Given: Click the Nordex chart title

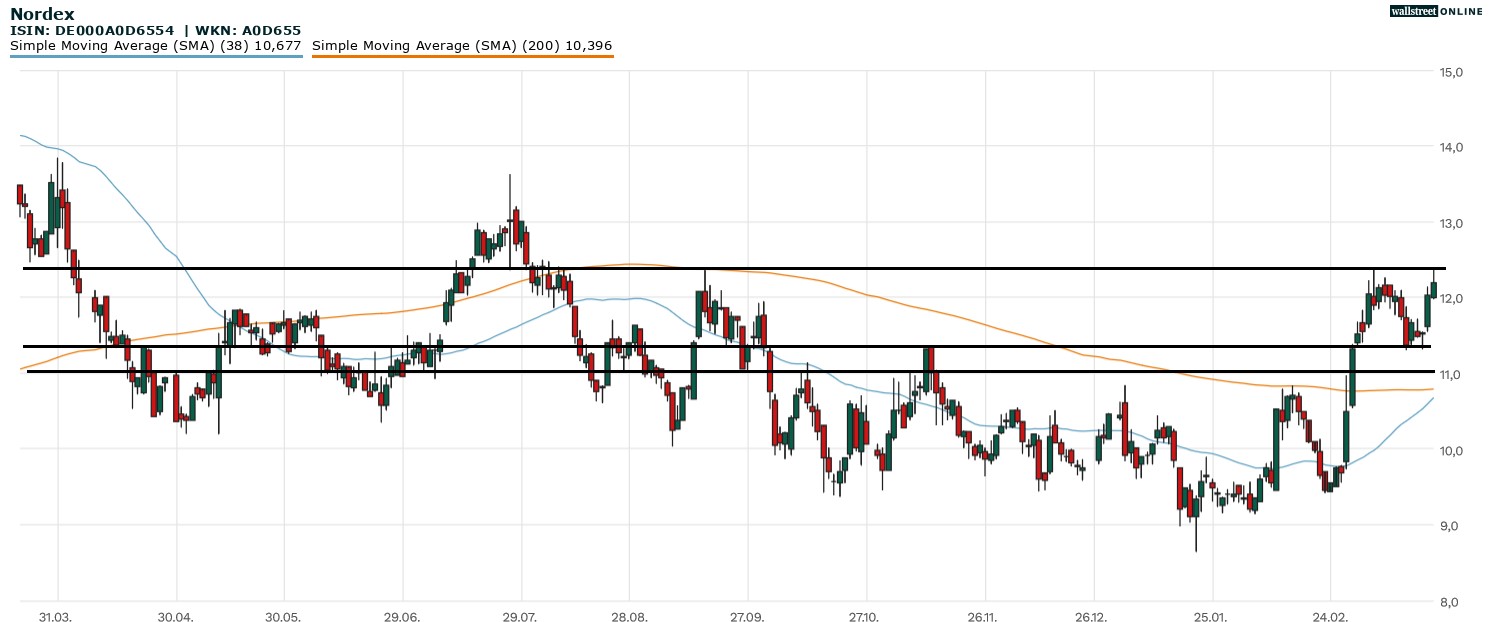Looking at the screenshot, I should pyautogui.click(x=41, y=14).
